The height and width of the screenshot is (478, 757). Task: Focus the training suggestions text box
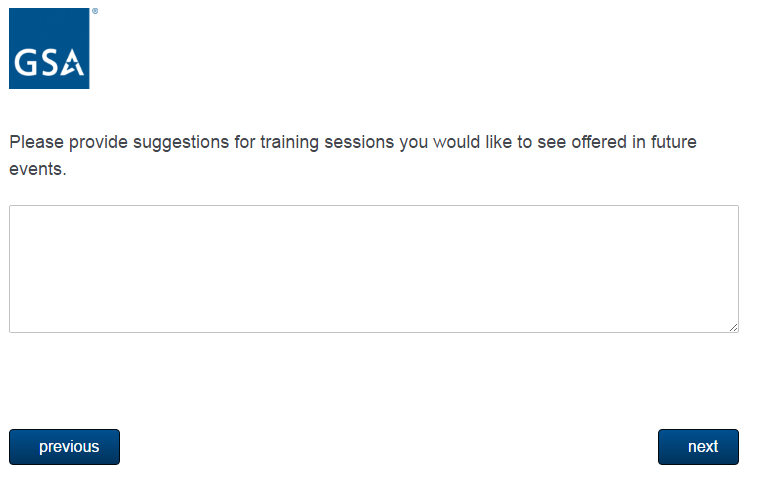[x=373, y=268]
